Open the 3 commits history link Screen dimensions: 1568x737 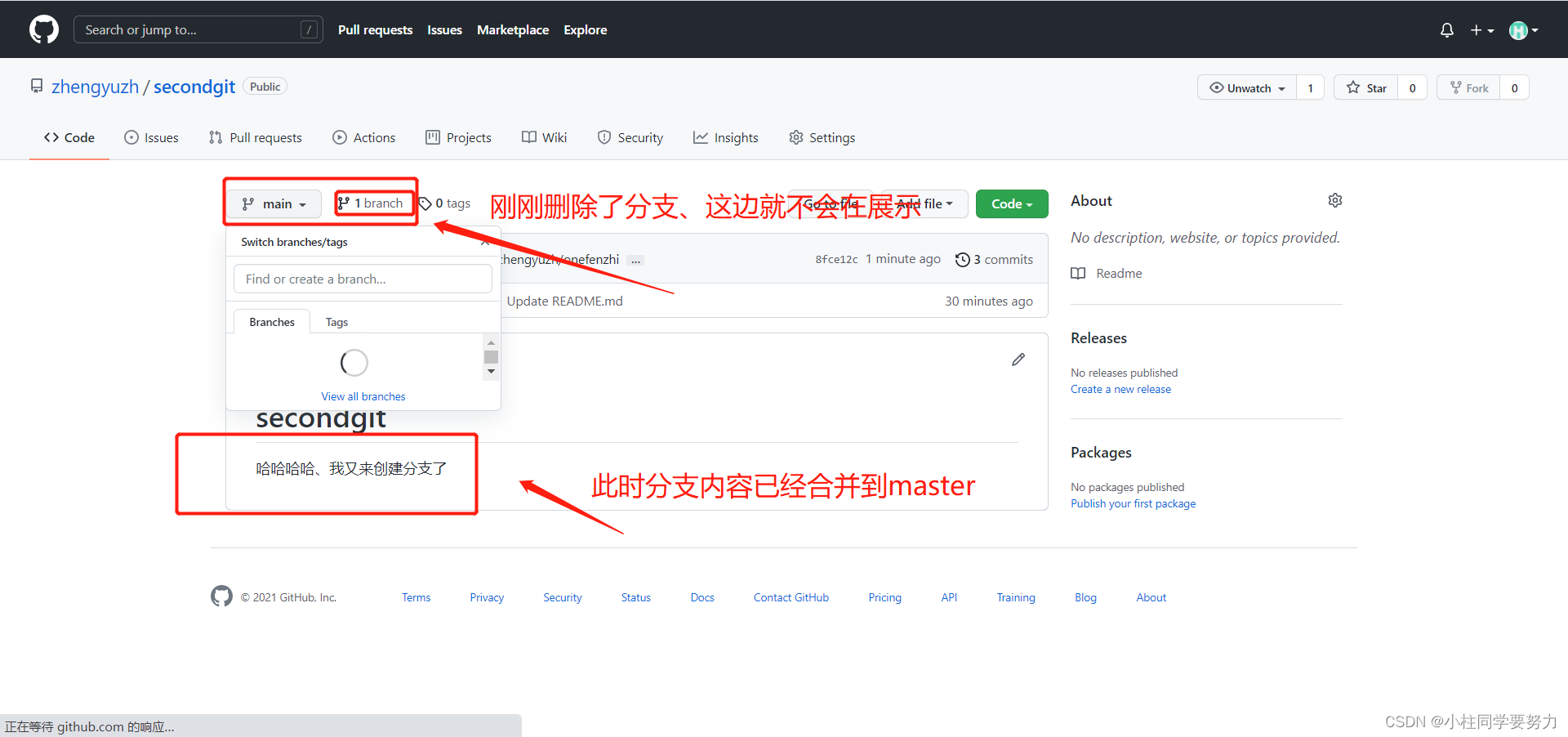[x=994, y=259]
